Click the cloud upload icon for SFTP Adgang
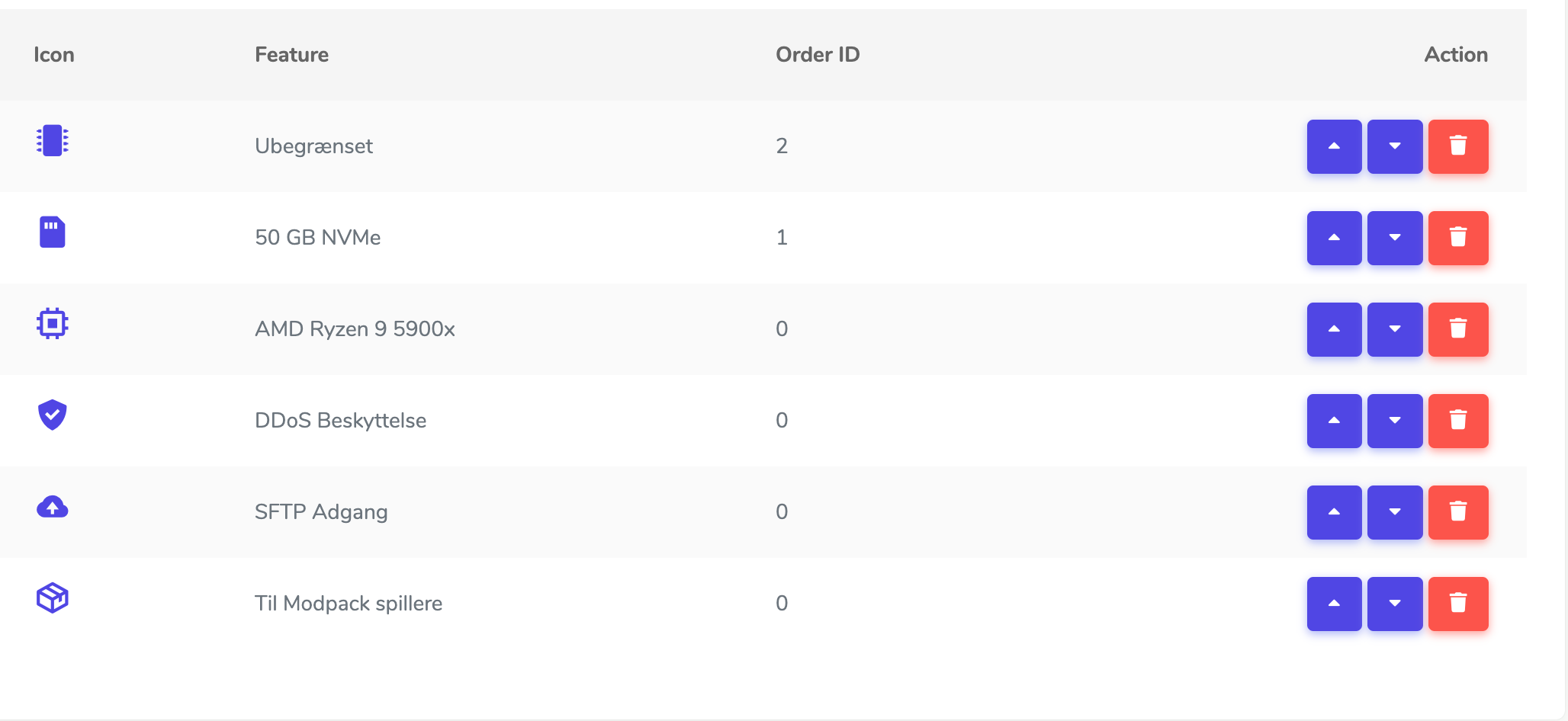The height and width of the screenshot is (721, 1568). pos(52,506)
